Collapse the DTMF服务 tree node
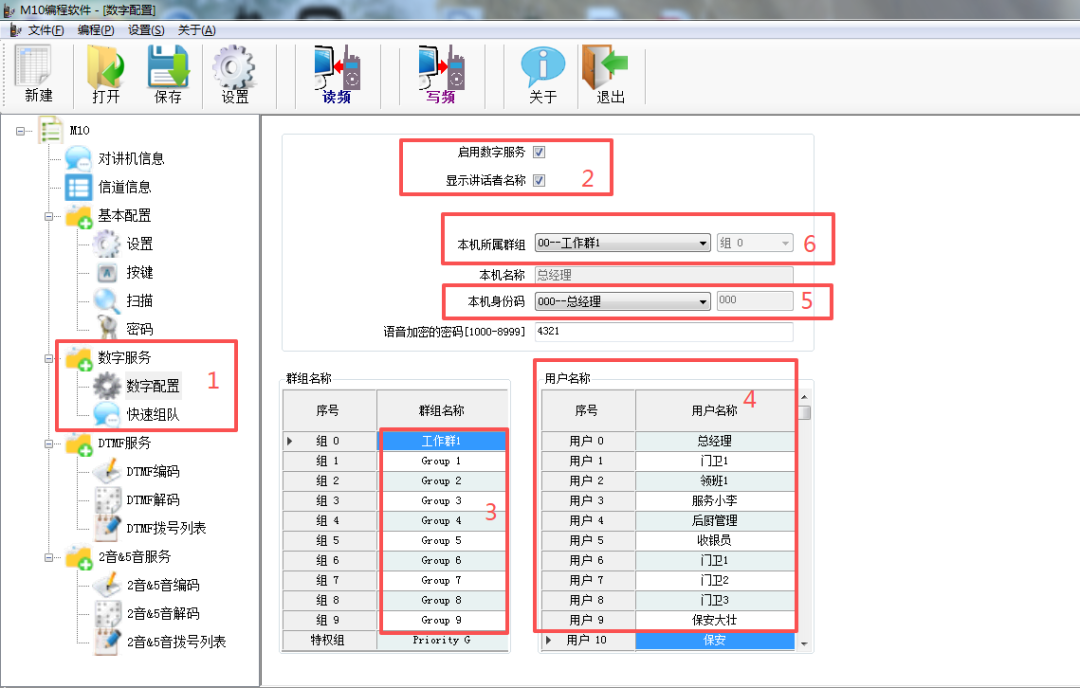Screen dimensions: 1080x688 coord(48,444)
